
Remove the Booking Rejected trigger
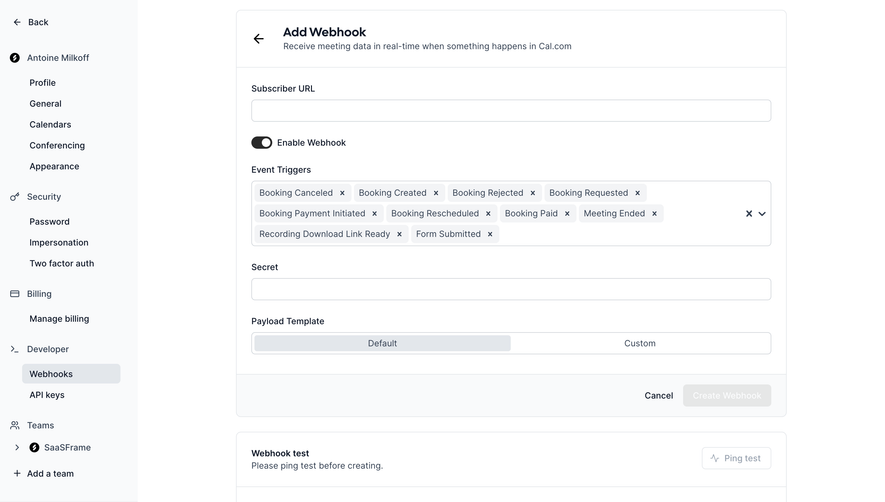532,193
